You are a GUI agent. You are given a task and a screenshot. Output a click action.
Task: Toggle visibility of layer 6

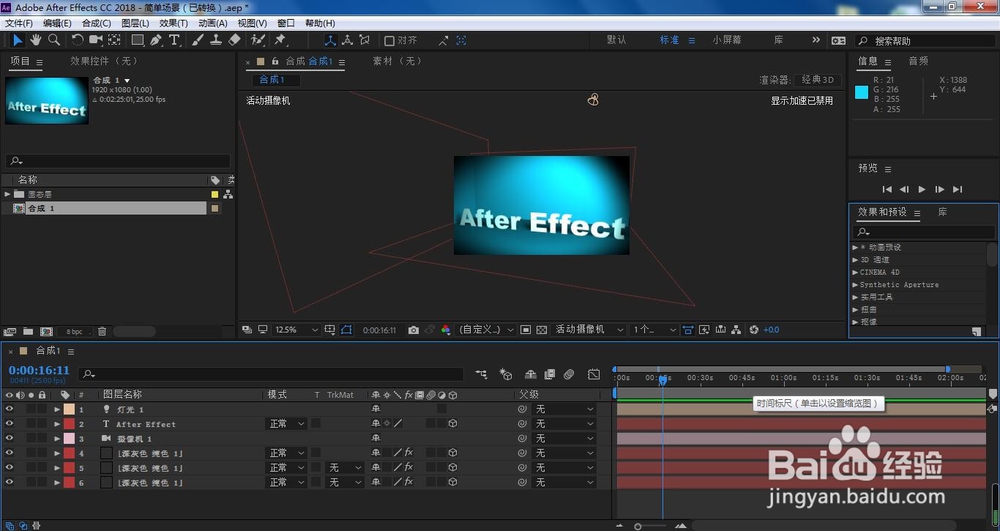[x=9, y=483]
